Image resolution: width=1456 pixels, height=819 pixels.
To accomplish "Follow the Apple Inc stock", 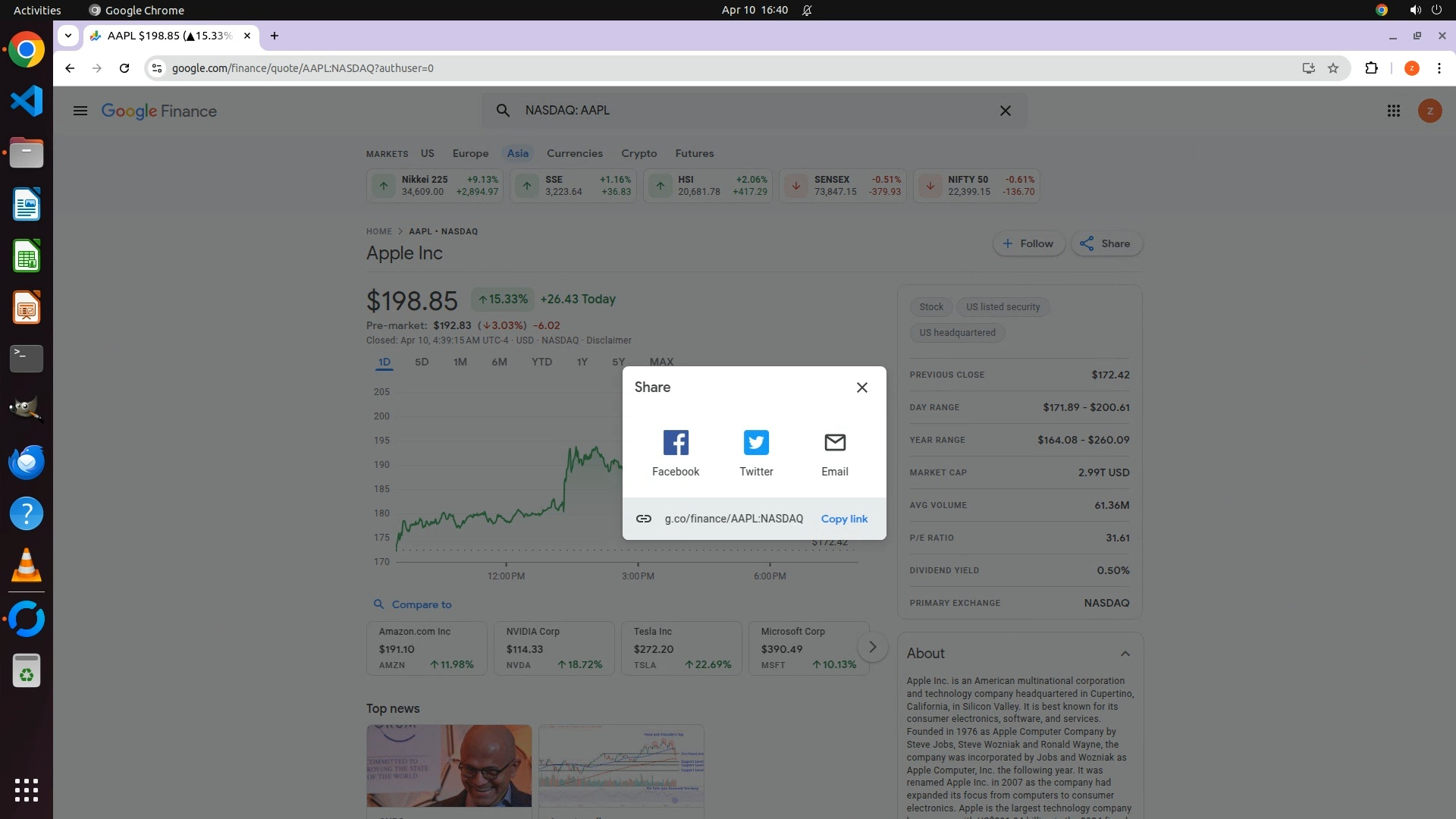I will tap(1028, 244).
